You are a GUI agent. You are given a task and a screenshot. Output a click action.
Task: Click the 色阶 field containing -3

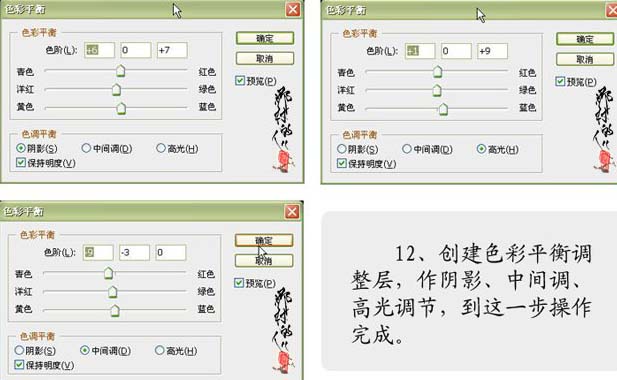[135, 253]
